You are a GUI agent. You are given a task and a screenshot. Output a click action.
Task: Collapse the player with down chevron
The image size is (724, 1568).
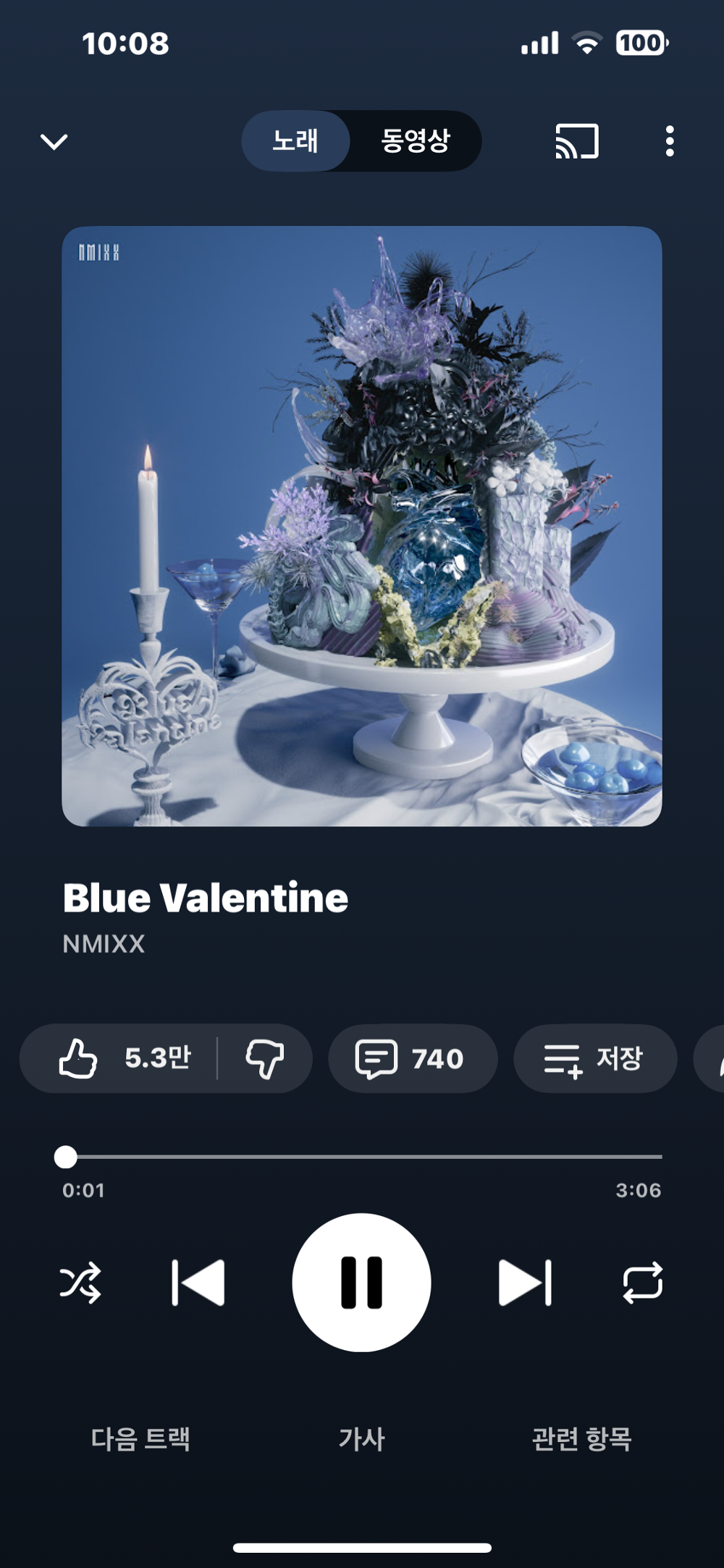[x=54, y=141]
